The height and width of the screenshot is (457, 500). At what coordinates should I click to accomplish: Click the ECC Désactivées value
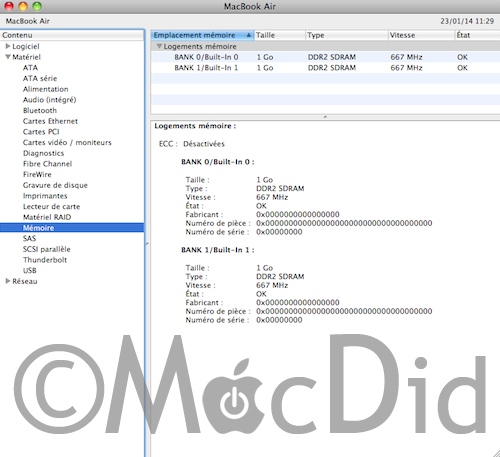(204, 144)
